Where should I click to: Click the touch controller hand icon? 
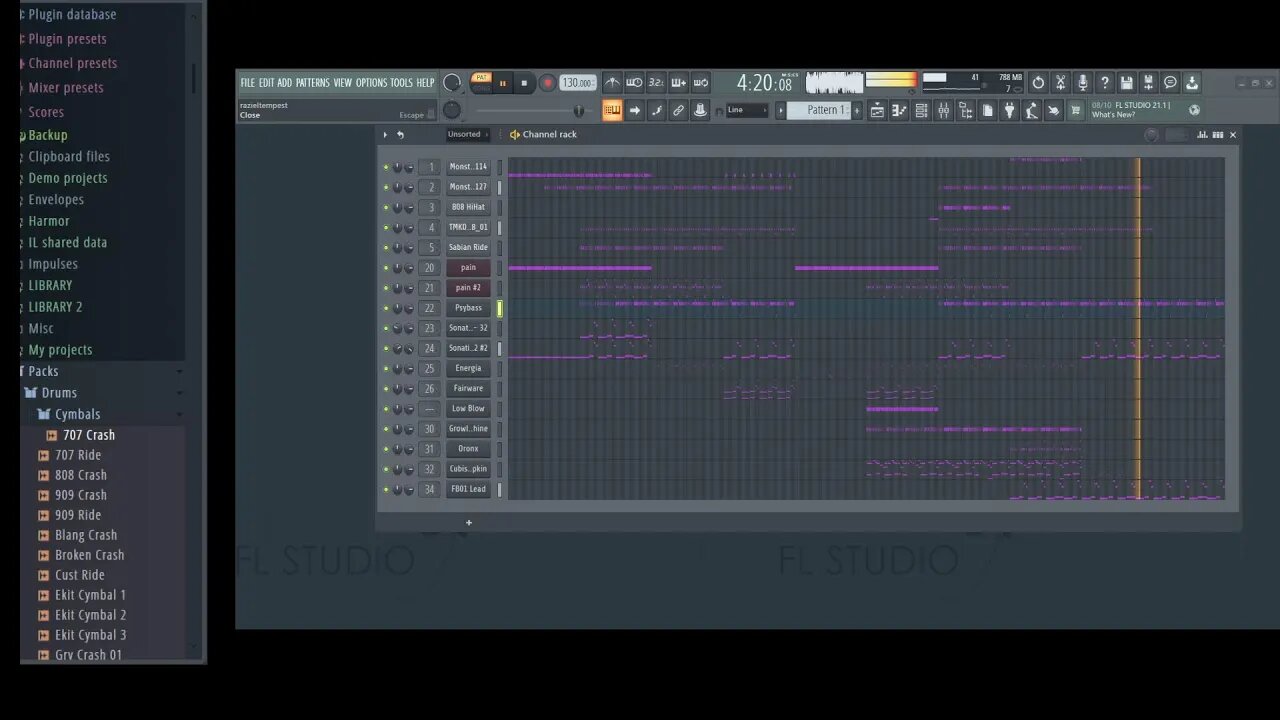(x=1053, y=110)
